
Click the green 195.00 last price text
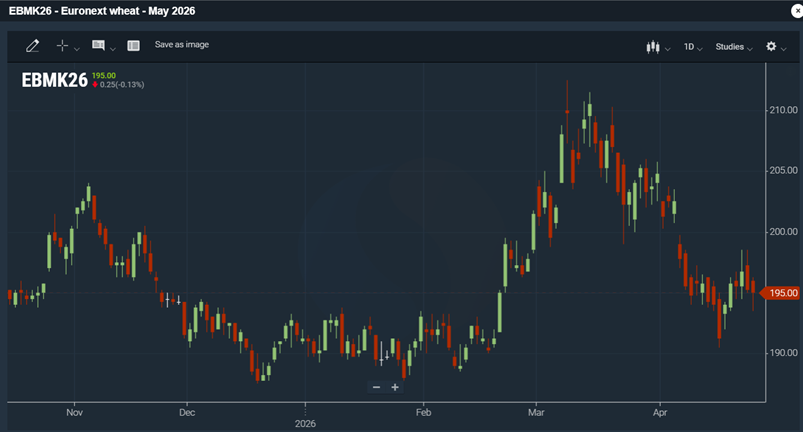click(104, 75)
